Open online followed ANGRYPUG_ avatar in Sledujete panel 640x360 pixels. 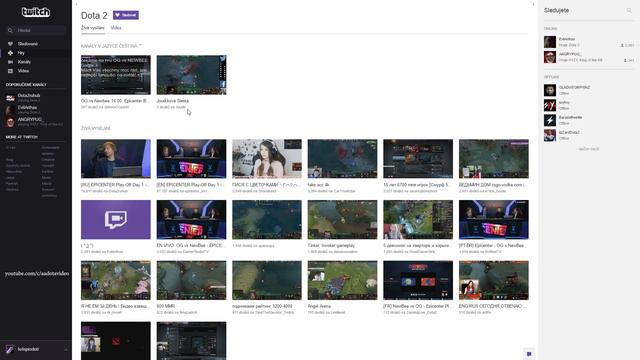click(x=550, y=57)
